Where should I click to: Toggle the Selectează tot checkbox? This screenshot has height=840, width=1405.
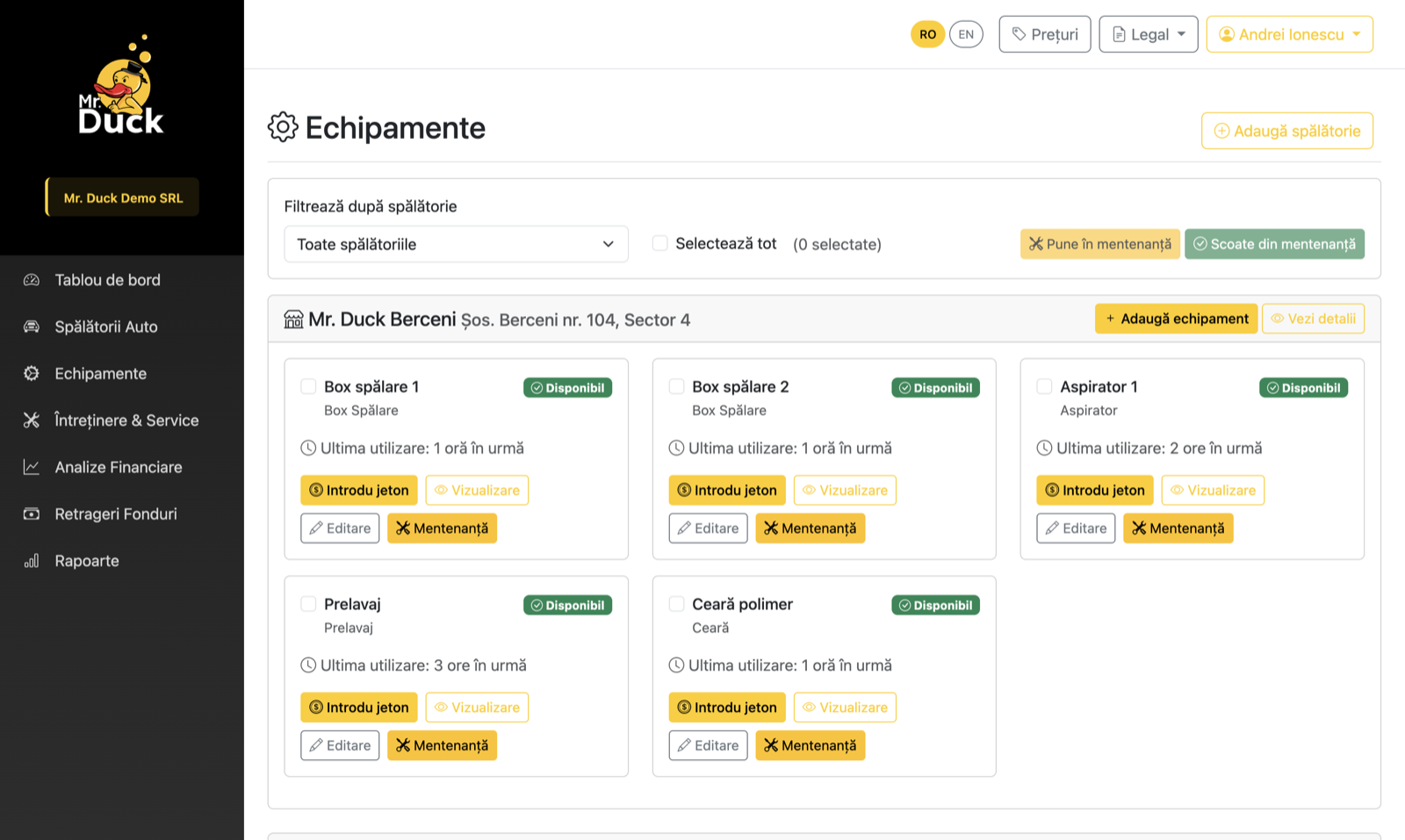(x=660, y=243)
